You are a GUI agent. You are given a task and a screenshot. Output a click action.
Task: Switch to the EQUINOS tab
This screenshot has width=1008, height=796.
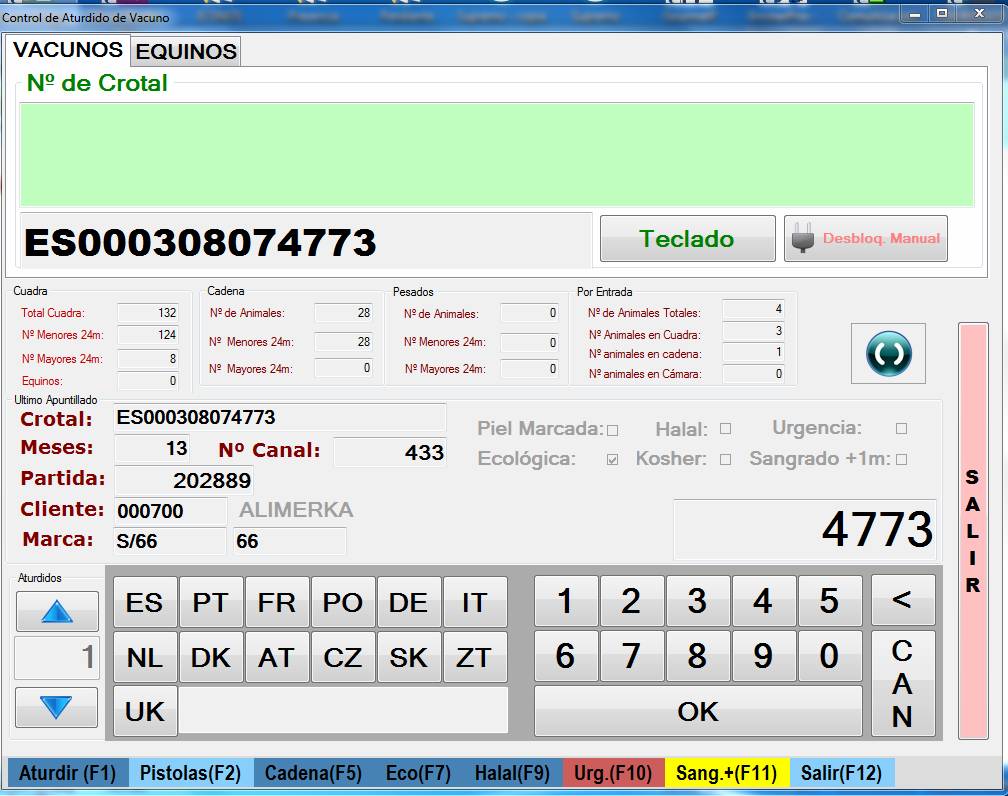[186, 52]
